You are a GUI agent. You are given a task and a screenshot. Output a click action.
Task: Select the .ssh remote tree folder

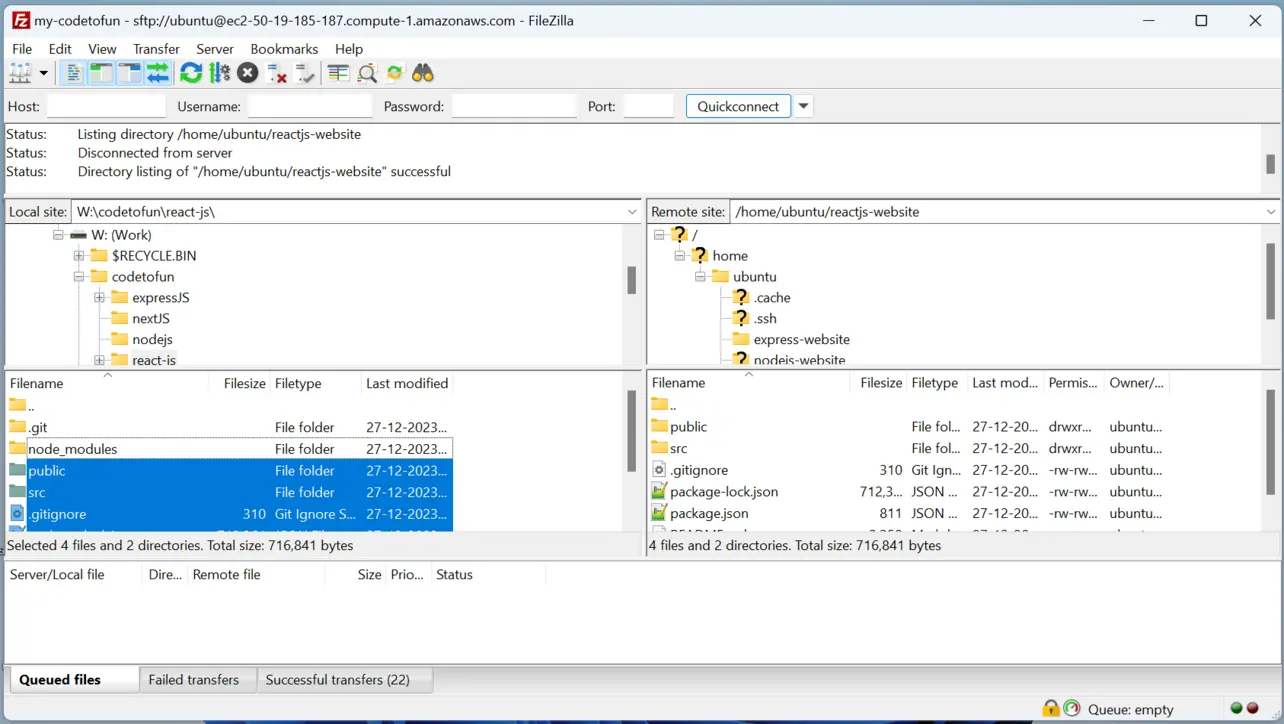coord(765,319)
